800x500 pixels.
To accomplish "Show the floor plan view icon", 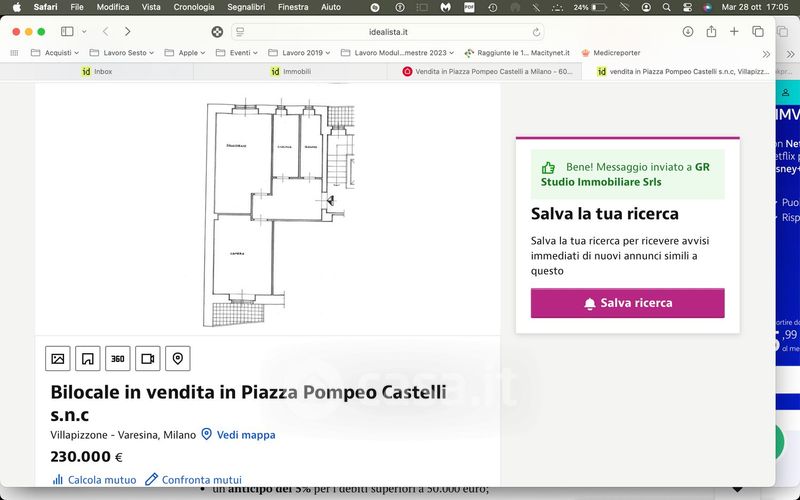I will (x=88, y=359).
